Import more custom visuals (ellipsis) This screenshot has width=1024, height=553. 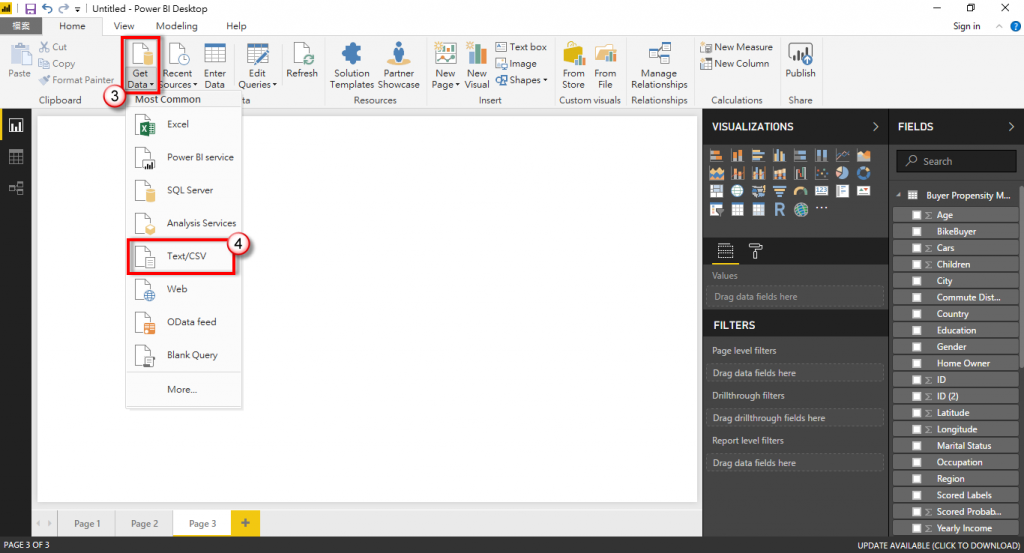(x=822, y=208)
